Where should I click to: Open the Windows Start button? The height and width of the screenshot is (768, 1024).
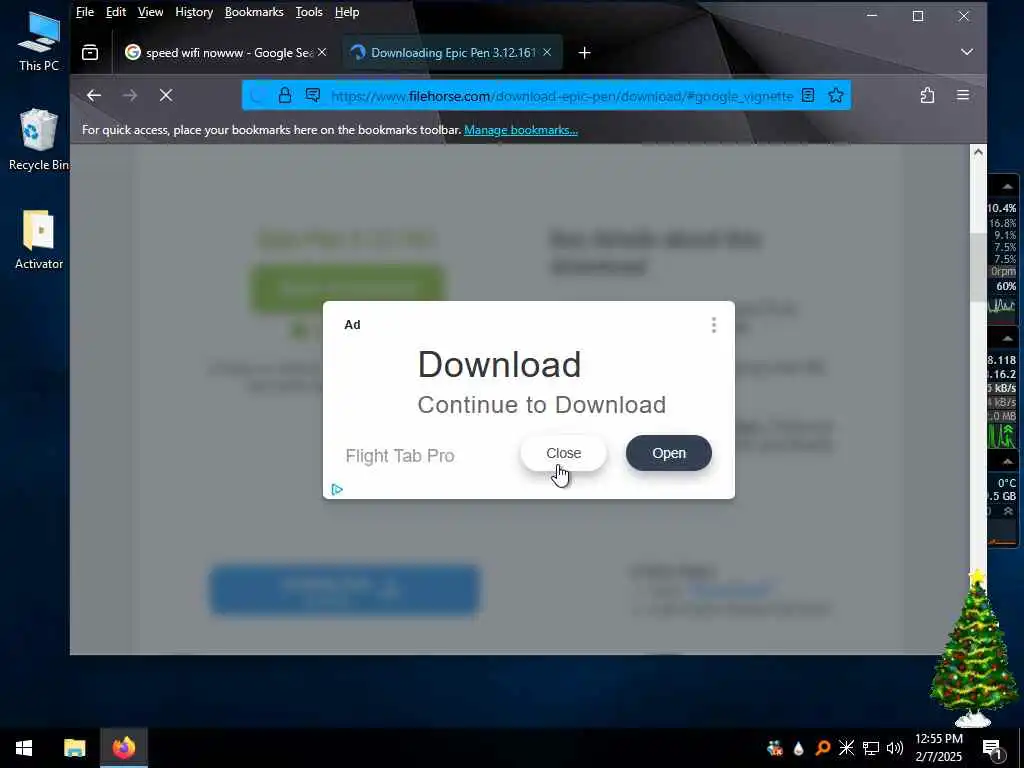24,748
